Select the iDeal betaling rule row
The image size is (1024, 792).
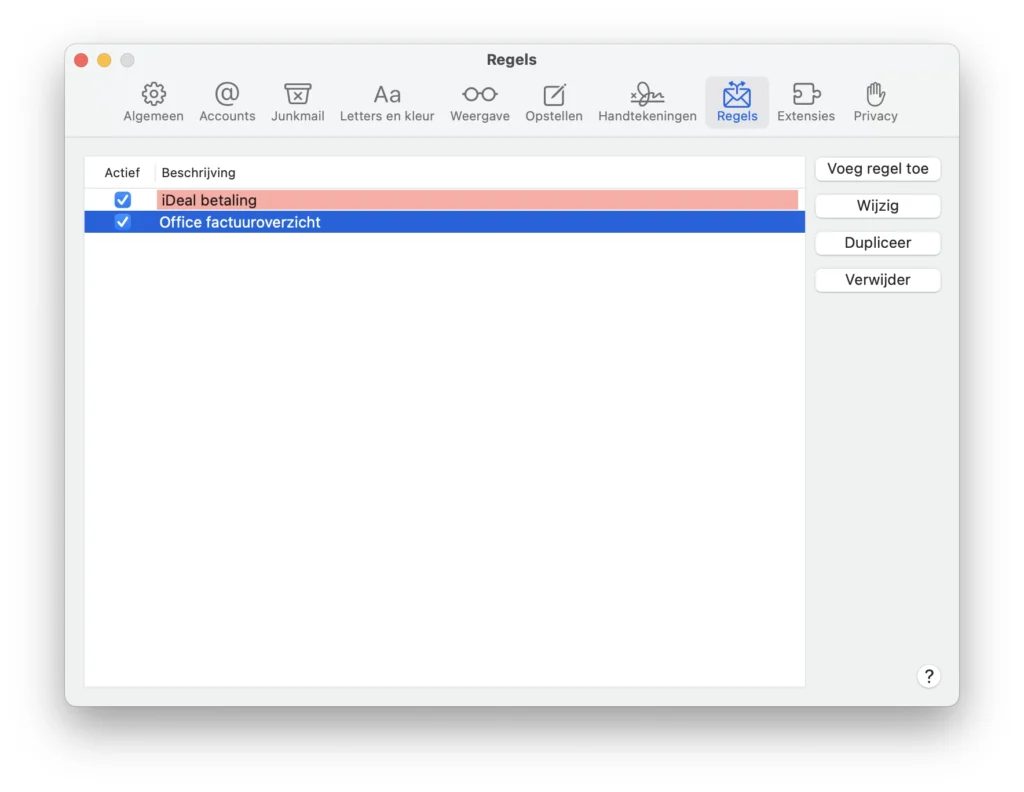444,200
